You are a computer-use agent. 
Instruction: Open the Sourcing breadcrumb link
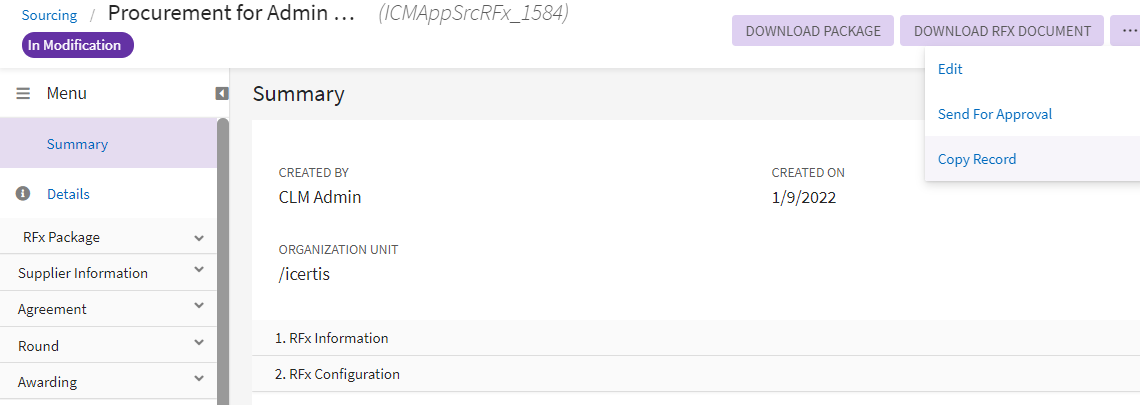point(49,15)
